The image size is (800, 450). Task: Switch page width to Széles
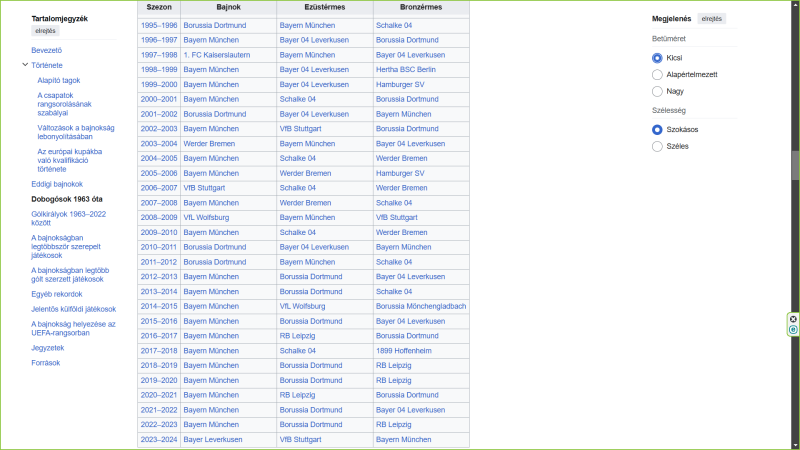[x=657, y=146]
